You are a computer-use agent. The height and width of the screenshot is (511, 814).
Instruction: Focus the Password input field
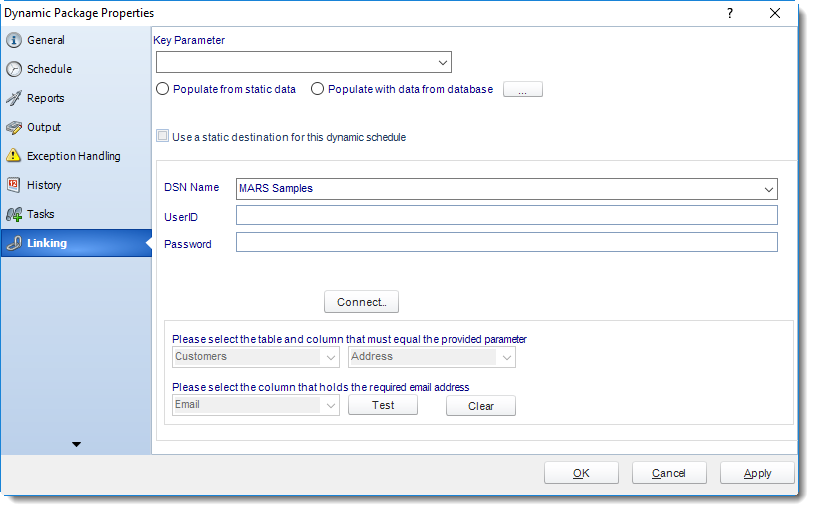(x=507, y=242)
